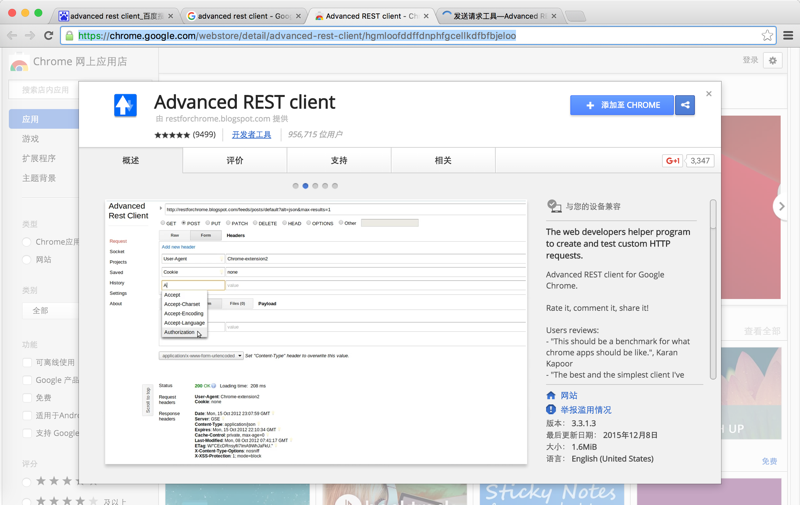Tick the 适用于Android checkbox

coord(27,415)
